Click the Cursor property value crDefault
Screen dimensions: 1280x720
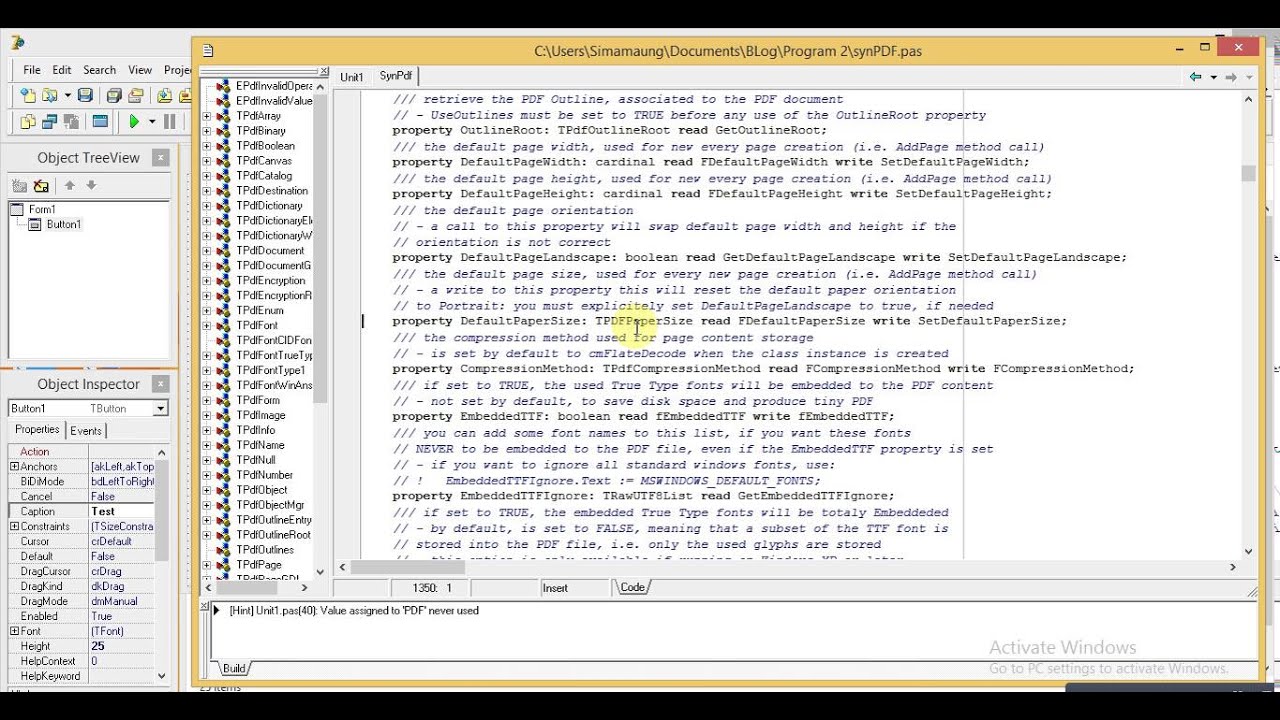tap(122, 541)
